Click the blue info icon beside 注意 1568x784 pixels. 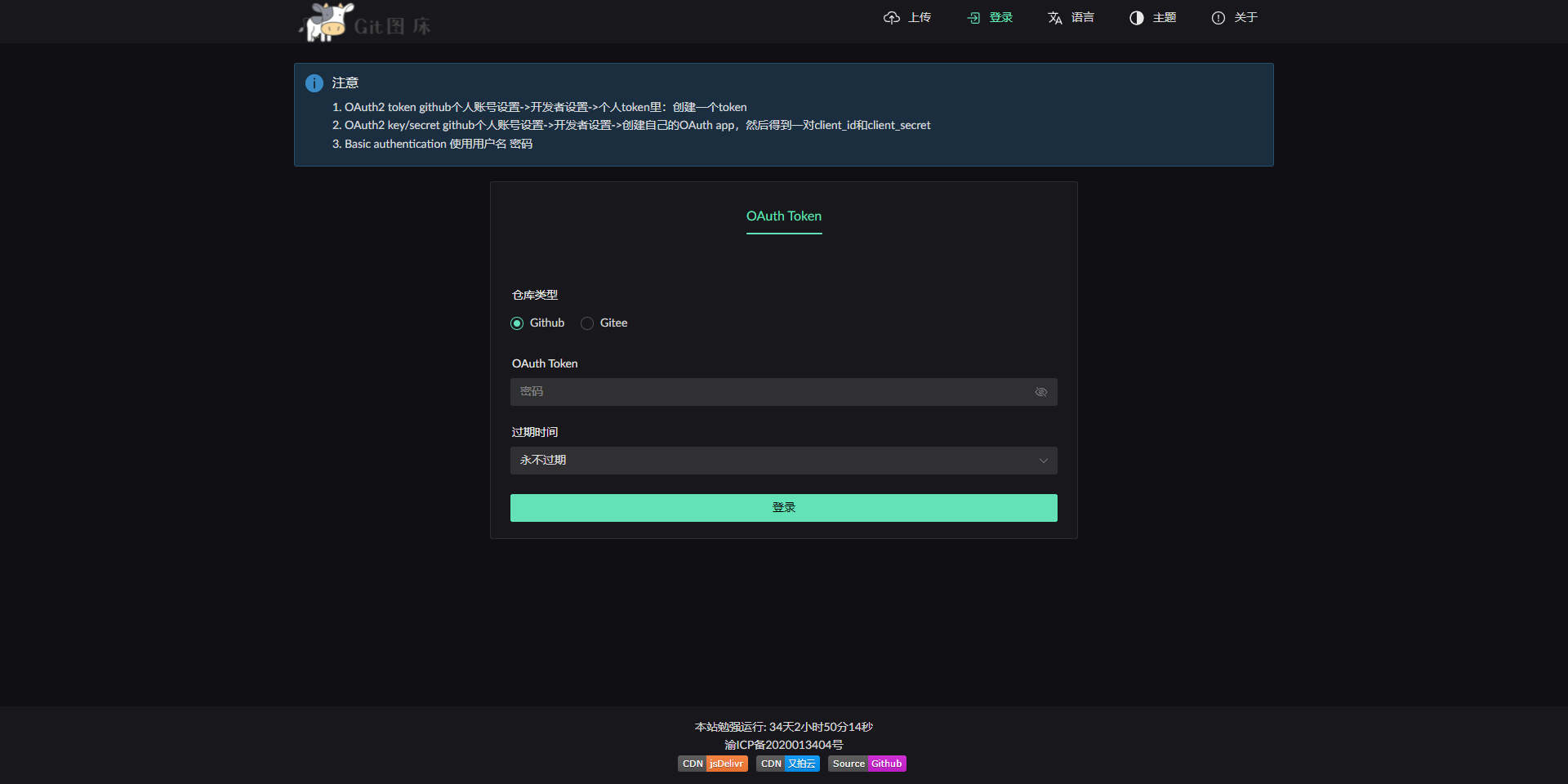[x=314, y=83]
